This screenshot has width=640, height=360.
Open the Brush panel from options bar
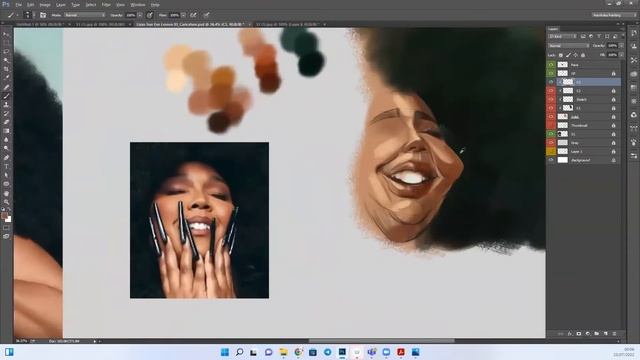(x=43, y=15)
